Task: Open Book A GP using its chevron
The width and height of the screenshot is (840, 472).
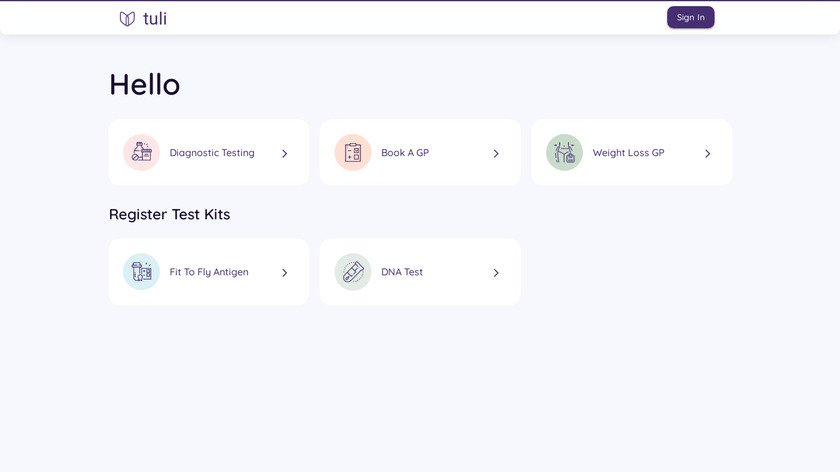Action: tap(496, 153)
